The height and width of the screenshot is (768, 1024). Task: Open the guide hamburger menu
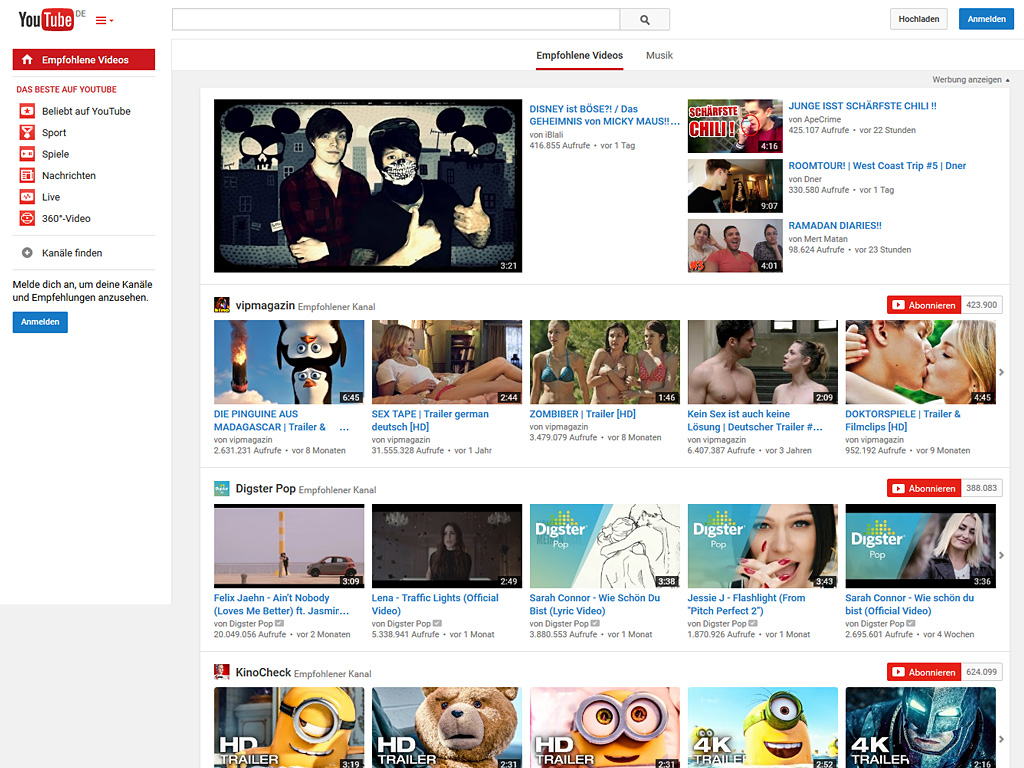pos(104,21)
